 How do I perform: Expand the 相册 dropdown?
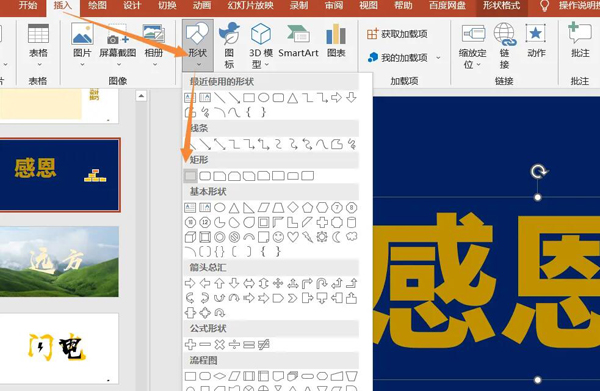click(x=155, y=64)
